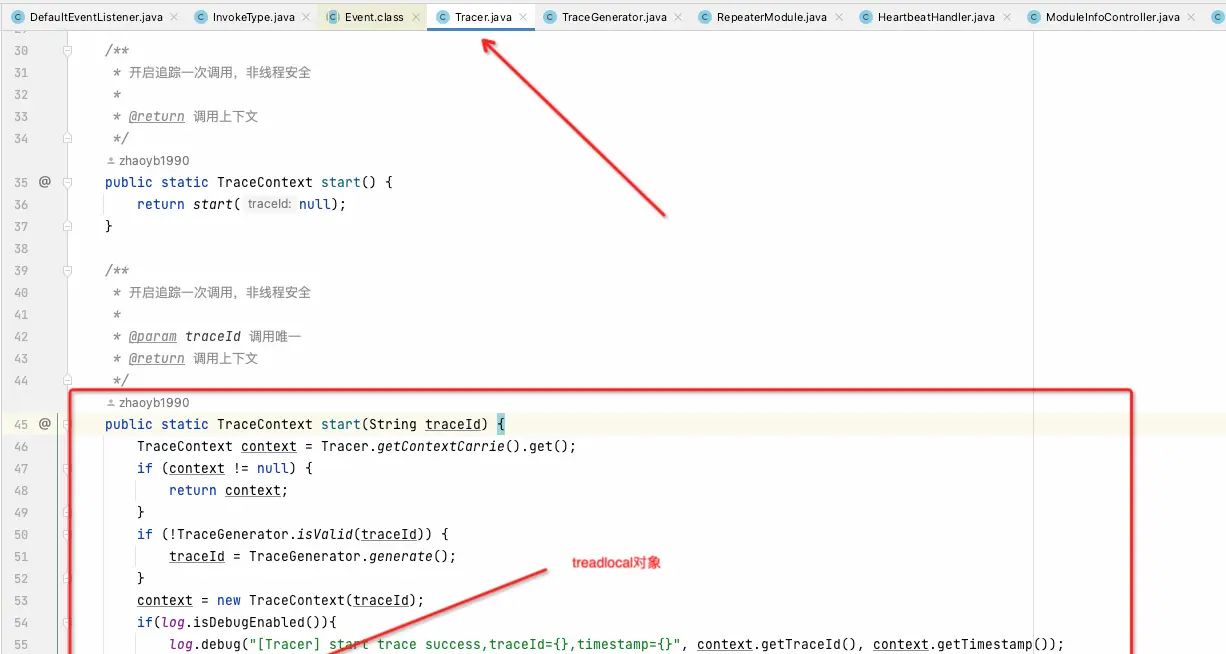Collapse the Javadoc comment starting at line 30
Viewport: 1226px width, 654px height.
(x=68, y=50)
